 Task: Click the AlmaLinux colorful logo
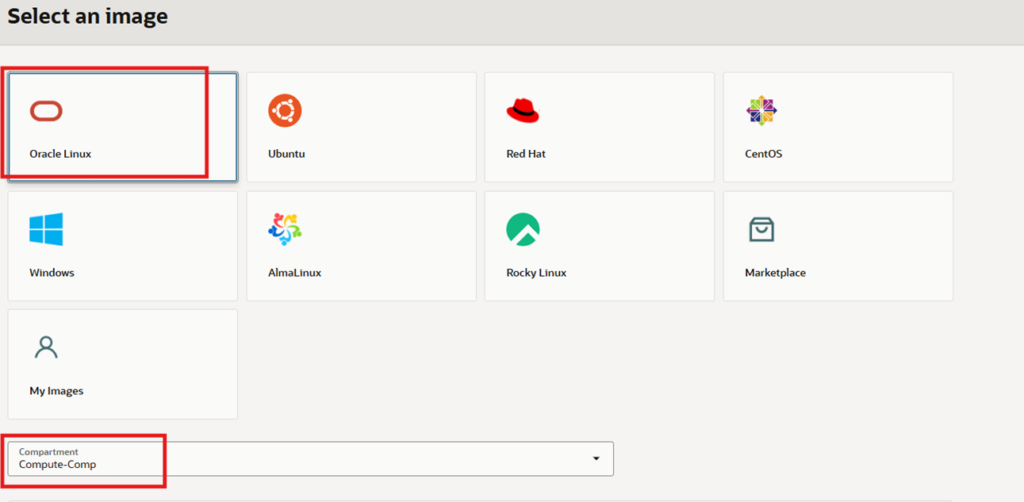pyautogui.click(x=284, y=229)
